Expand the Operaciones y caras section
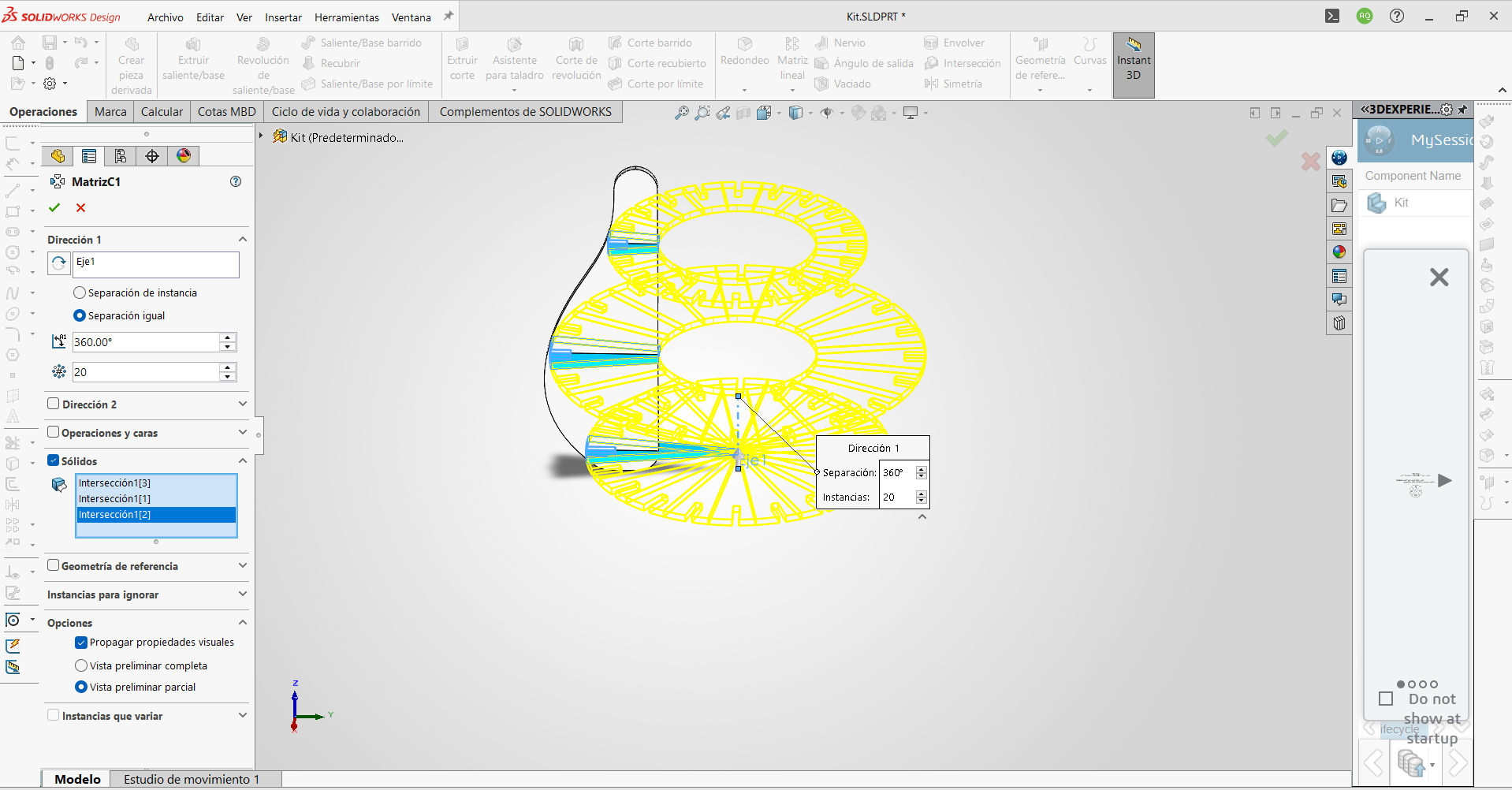The image size is (1512, 790). 243,432
